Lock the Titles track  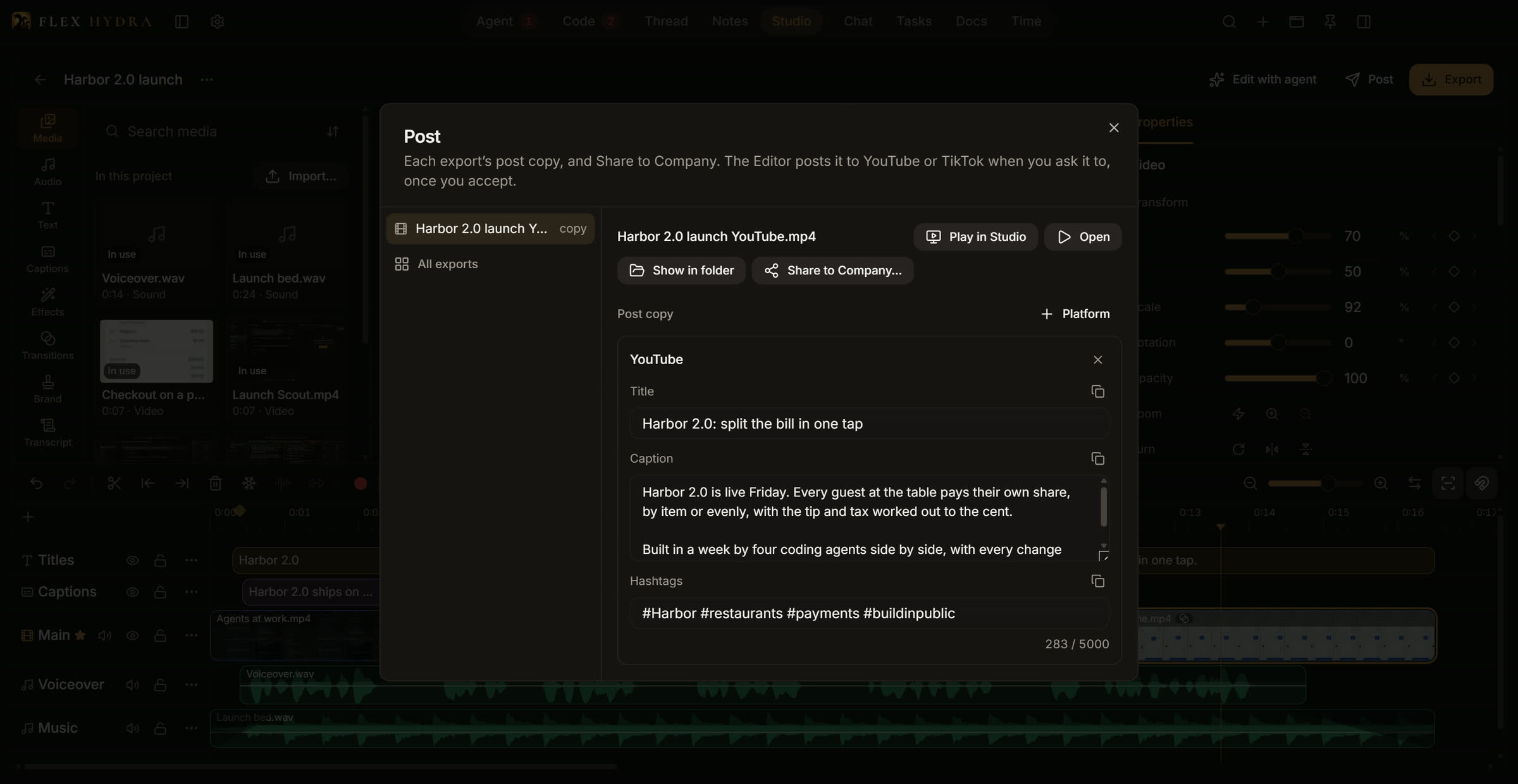[x=160, y=560]
